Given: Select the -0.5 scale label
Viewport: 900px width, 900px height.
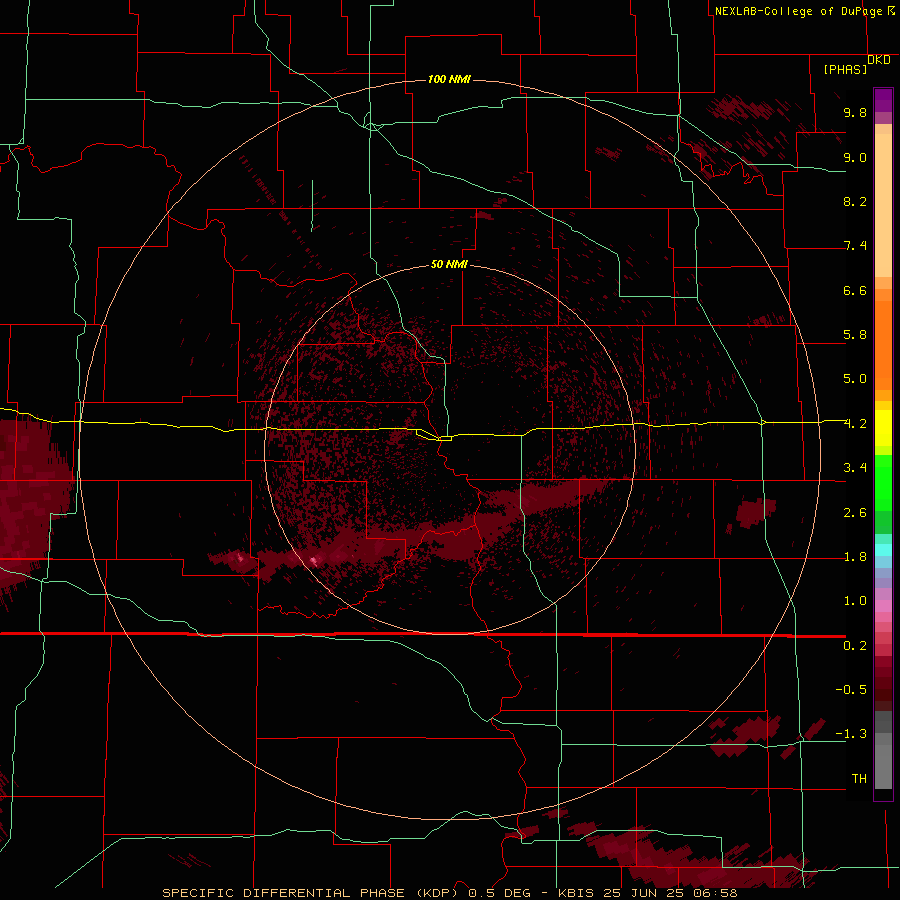Looking at the screenshot, I should [x=851, y=690].
